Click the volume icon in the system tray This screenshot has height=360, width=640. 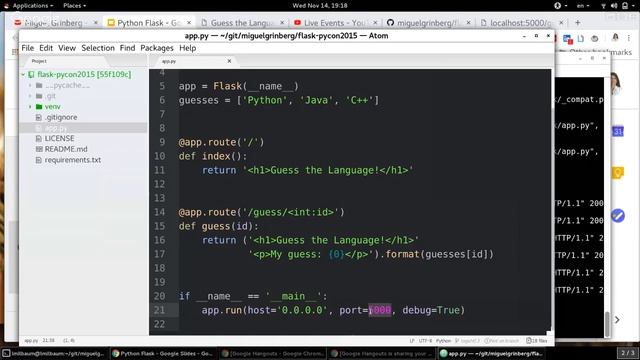point(614,6)
